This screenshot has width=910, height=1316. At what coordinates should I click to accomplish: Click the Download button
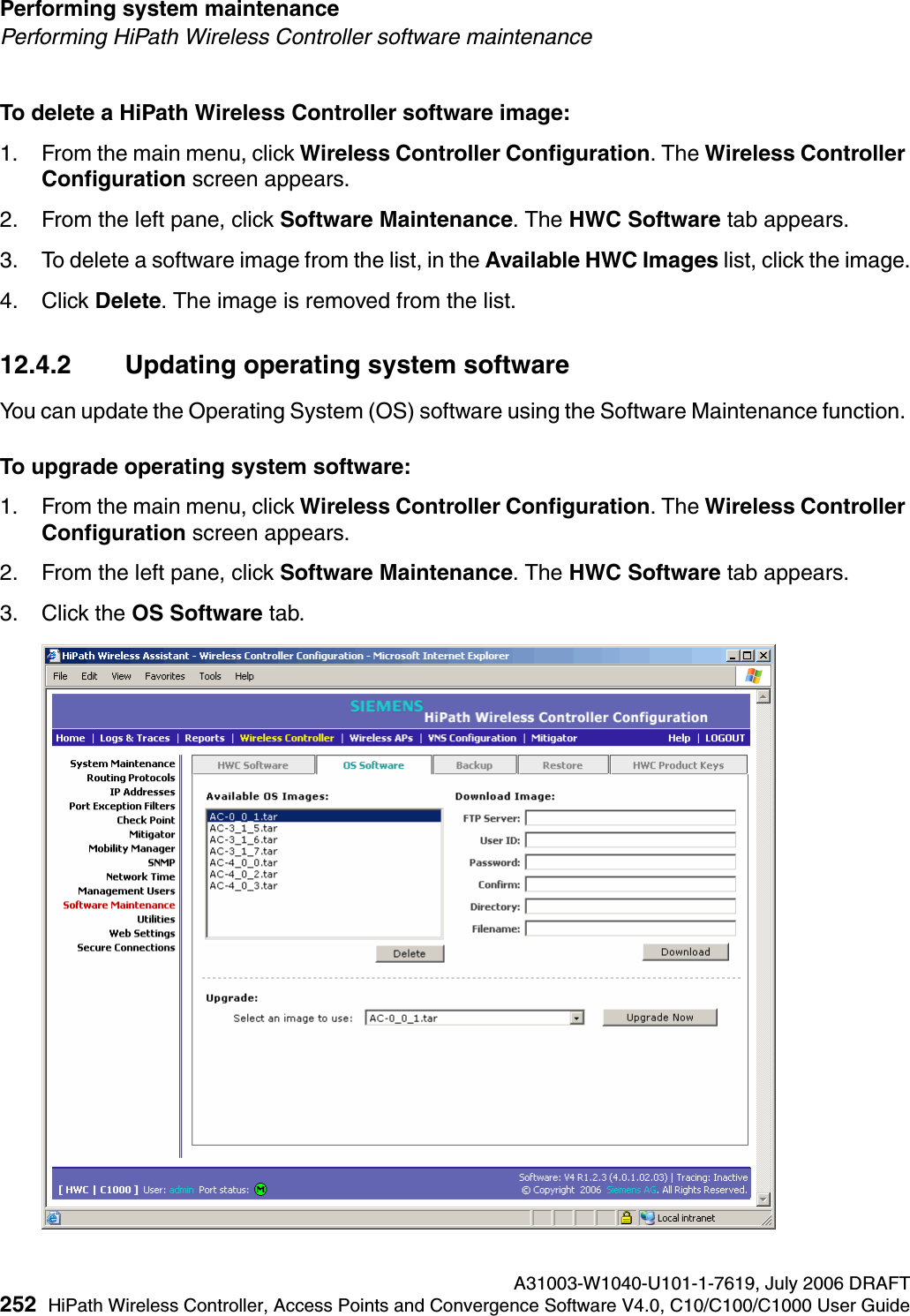[686, 951]
